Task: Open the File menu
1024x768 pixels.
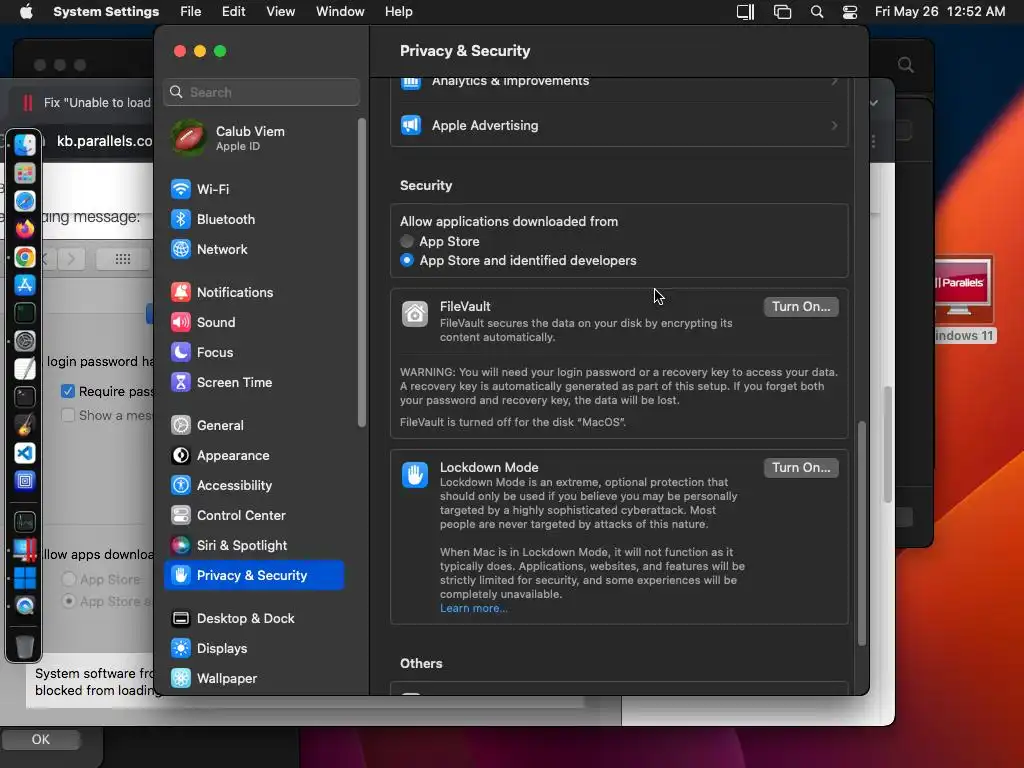Action: 191,12
